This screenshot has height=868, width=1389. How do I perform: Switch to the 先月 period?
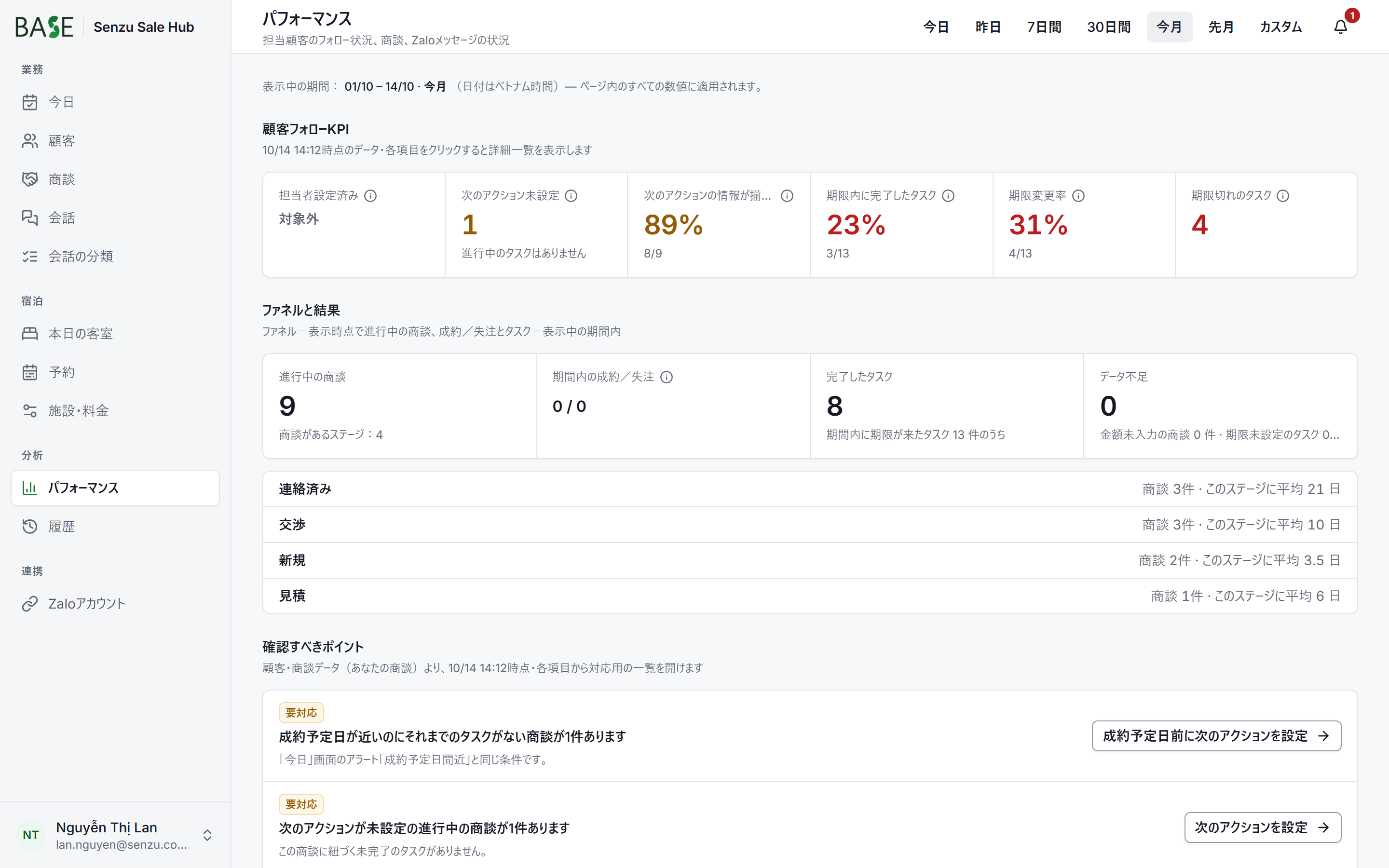[1221, 27]
